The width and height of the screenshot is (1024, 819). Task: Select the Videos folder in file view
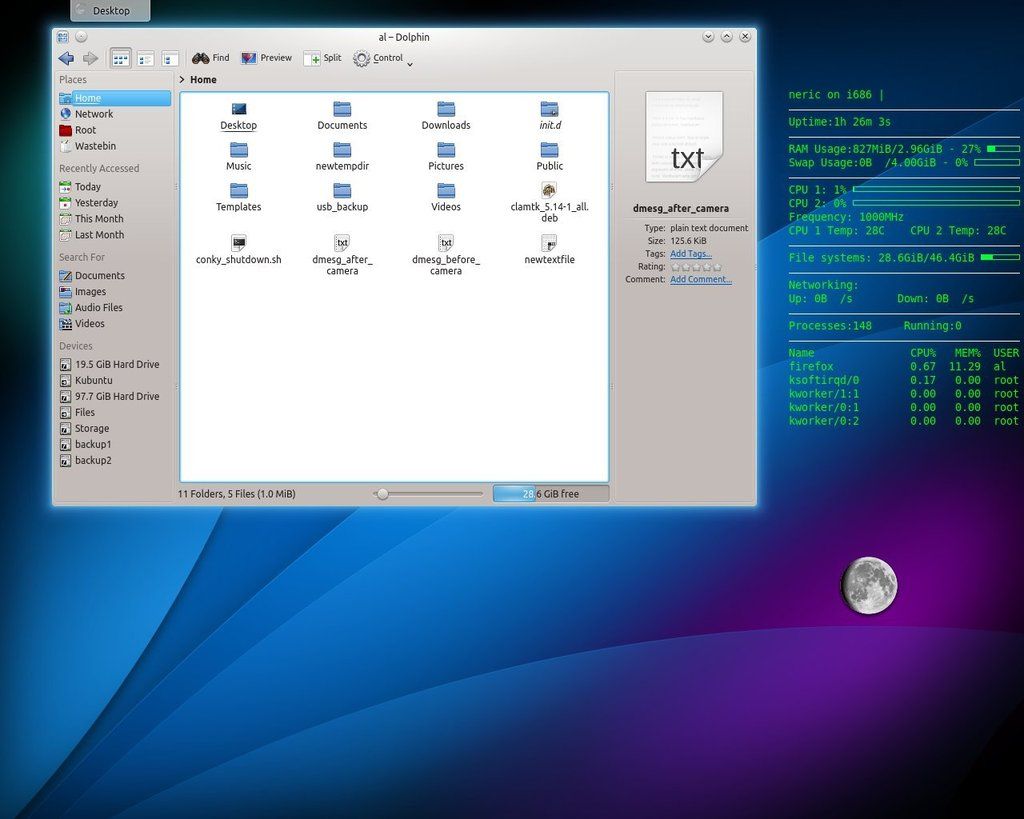click(x=446, y=198)
